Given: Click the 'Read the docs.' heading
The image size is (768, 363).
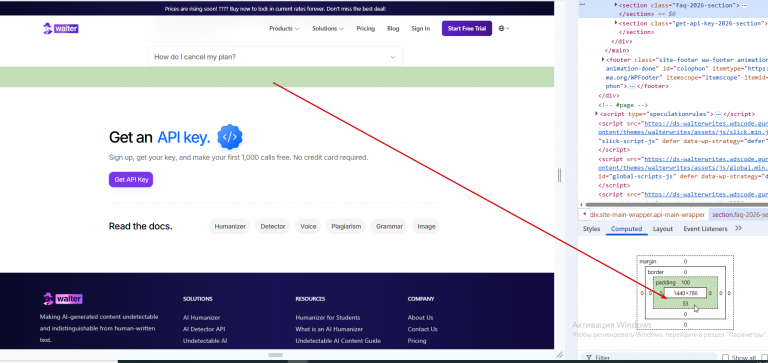Looking at the screenshot, I should click(x=141, y=226).
